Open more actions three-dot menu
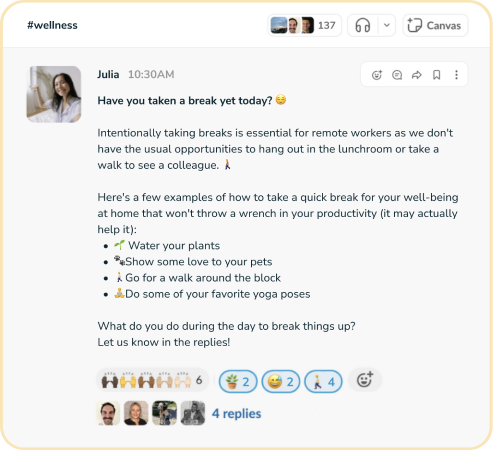Image resolution: width=493 pixels, height=450 pixels. pyautogui.click(x=456, y=75)
